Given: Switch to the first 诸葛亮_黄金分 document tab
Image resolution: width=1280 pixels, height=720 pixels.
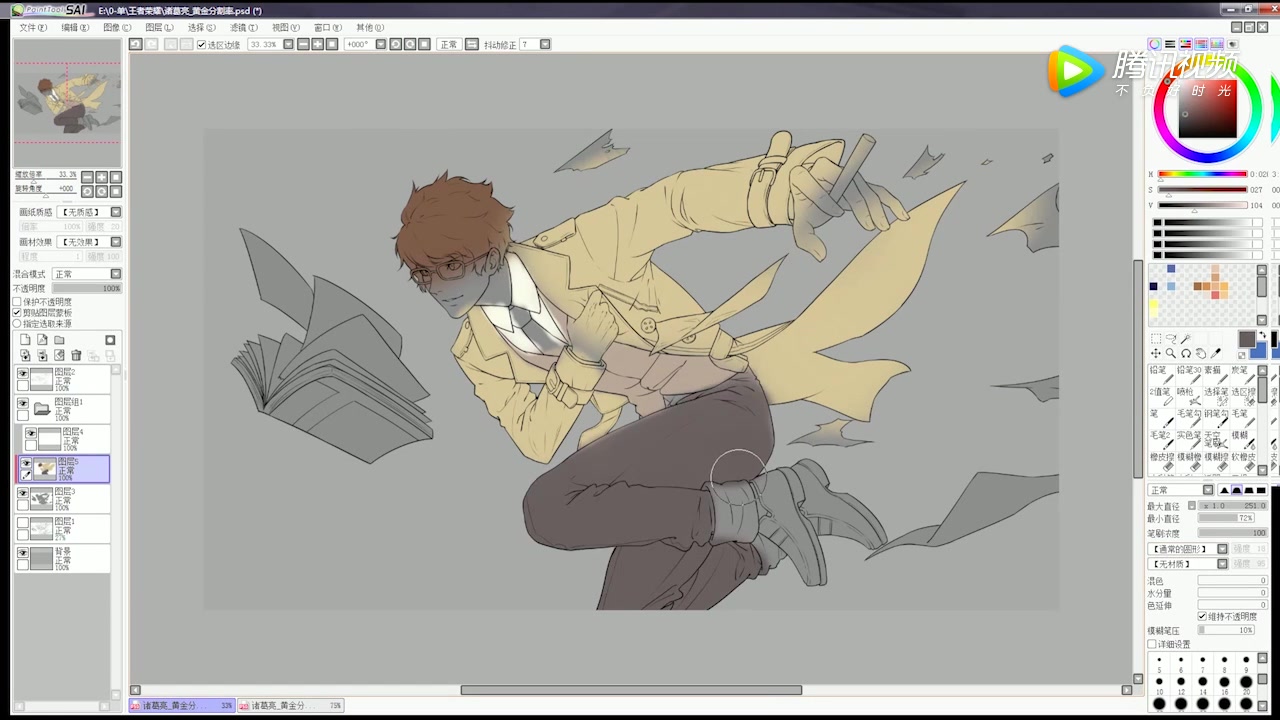Looking at the screenshot, I should [x=181, y=706].
